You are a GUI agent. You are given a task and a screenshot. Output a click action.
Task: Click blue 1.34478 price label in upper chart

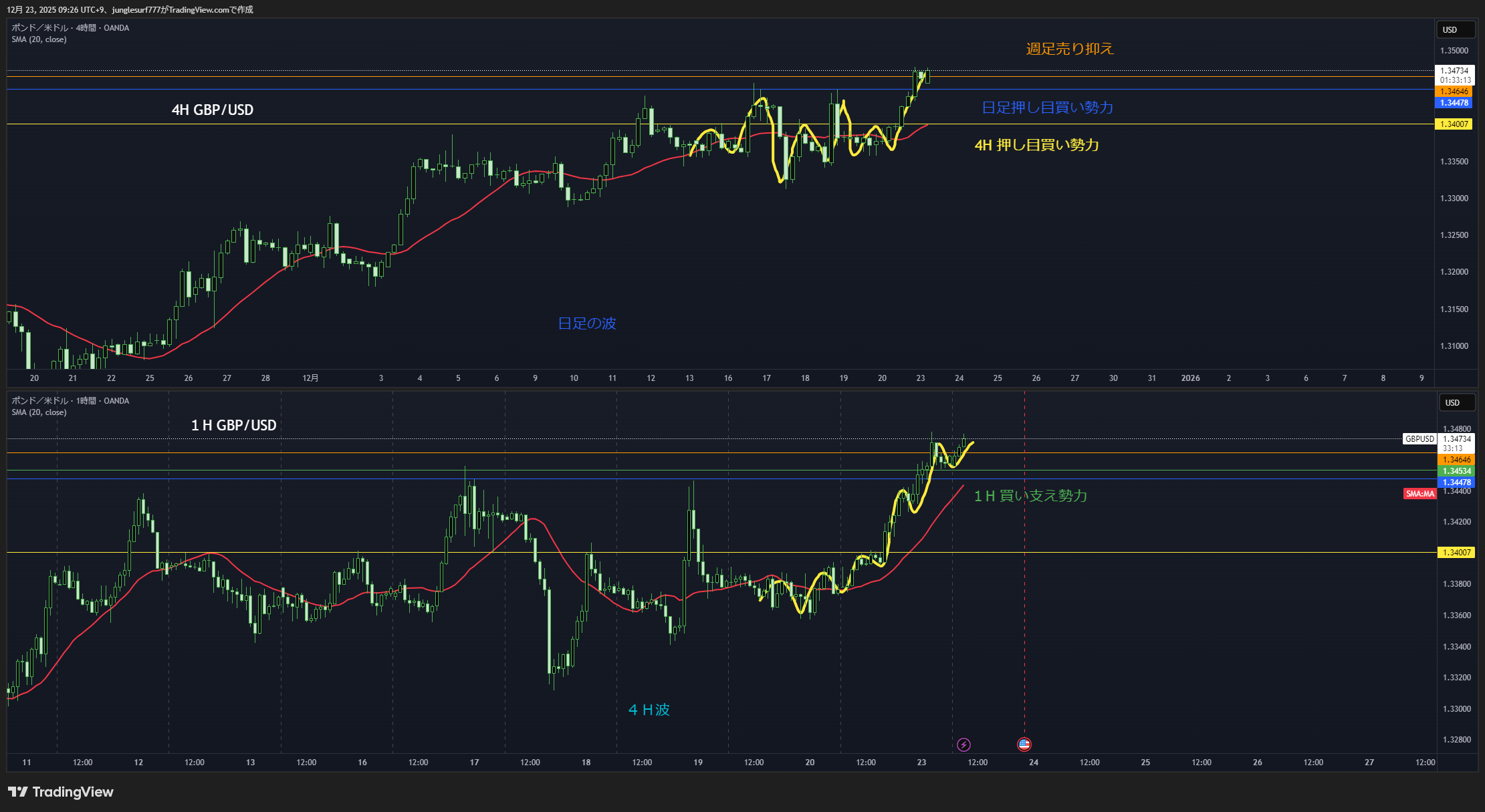tap(1454, 103)
